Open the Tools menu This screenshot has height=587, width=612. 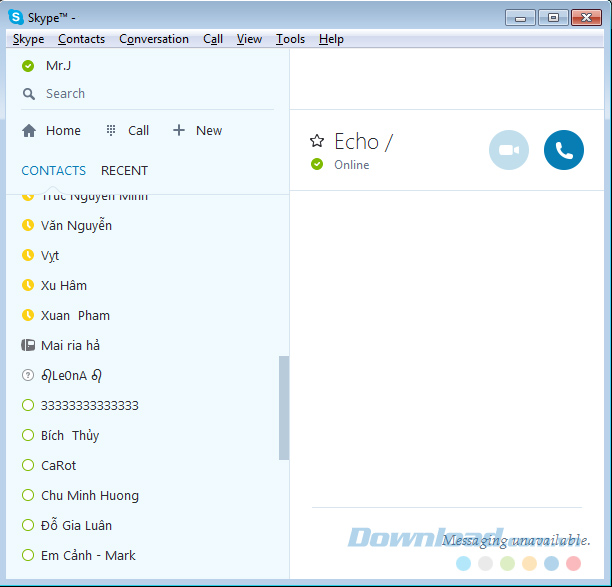click(x=290, y=39)
